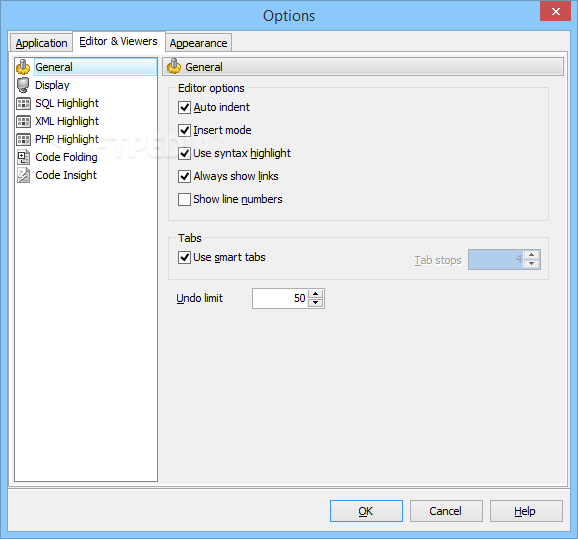Click the Display monitor icon

point(23,85)
